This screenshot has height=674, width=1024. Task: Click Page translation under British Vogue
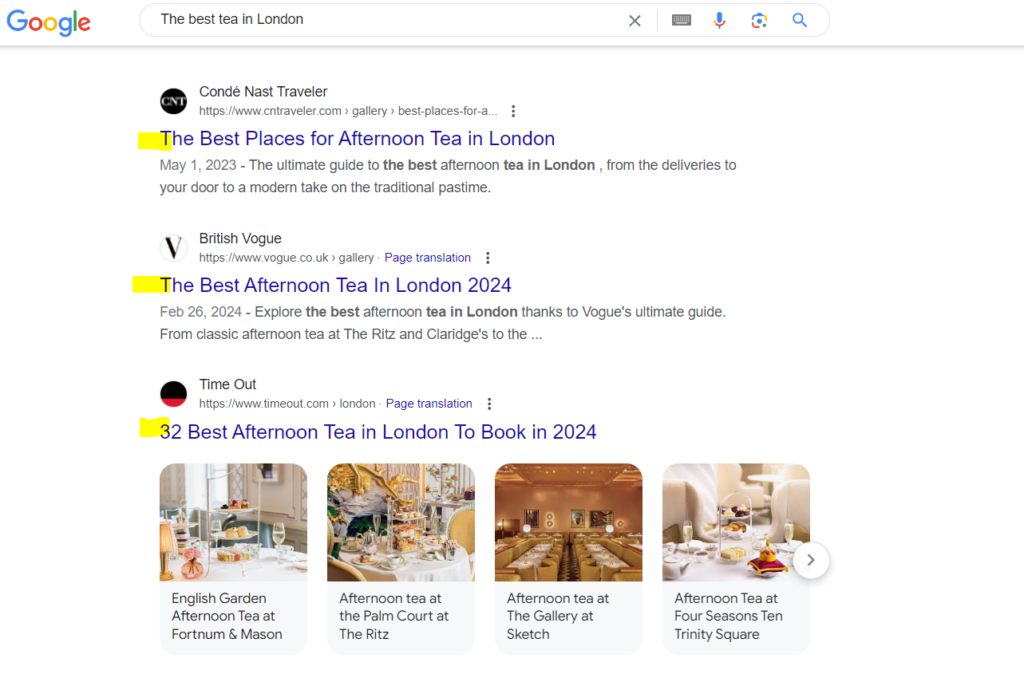pos(427,258)
